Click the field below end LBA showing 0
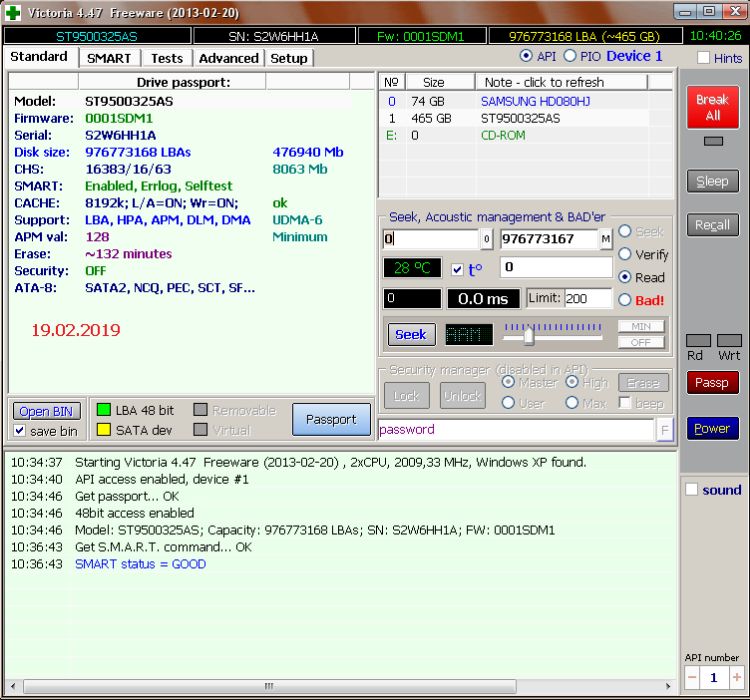The height and width of the screenshot is (700, 750). tap(556, 267)
